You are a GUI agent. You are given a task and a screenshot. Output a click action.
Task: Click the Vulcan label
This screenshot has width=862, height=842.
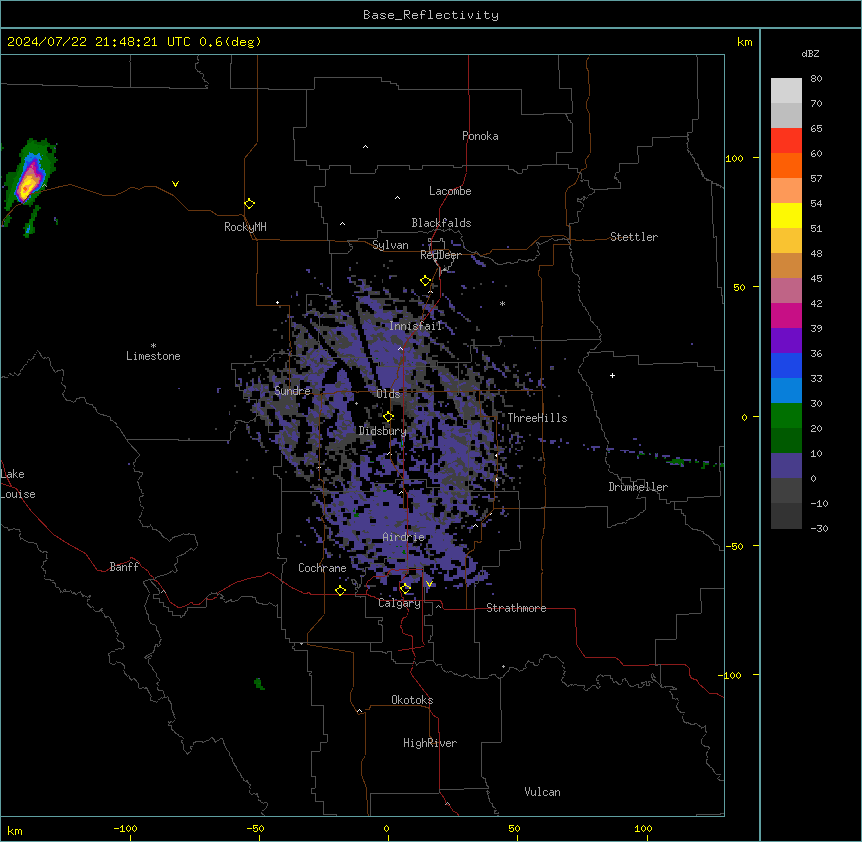(x=542, y=792)
